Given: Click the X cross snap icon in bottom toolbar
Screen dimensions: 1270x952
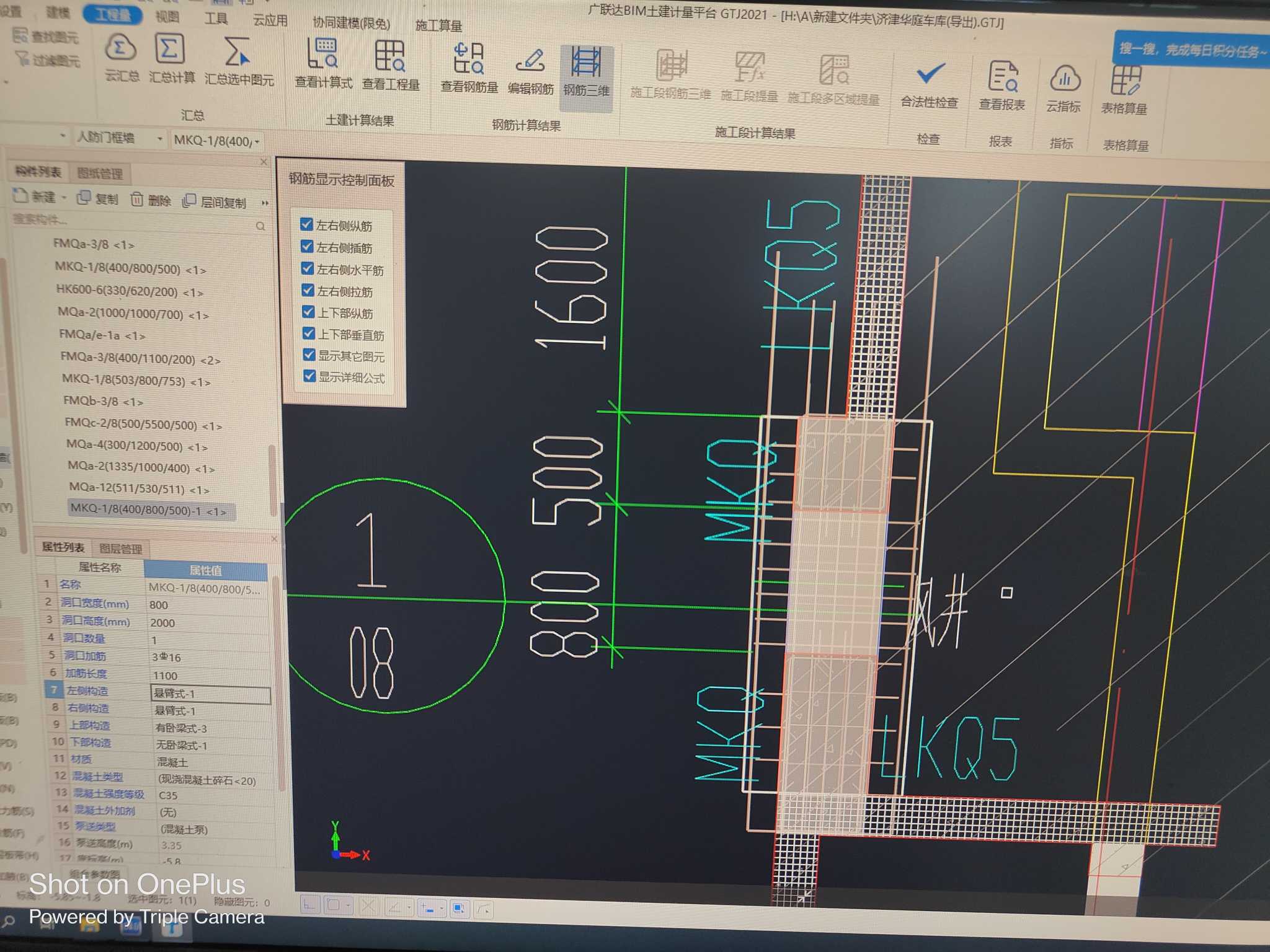Looking at the screenshot, I should [368, 907].
